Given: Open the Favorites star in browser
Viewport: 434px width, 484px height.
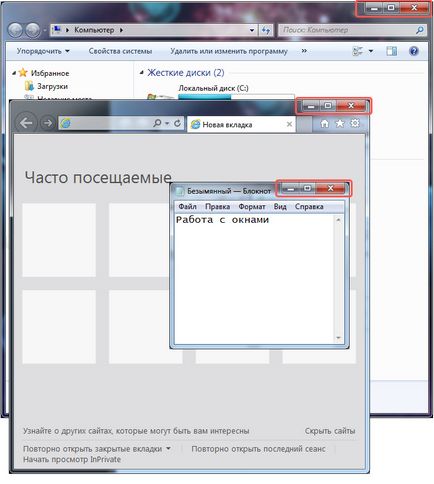Looking at the screenshot, I should click(340, 123).
